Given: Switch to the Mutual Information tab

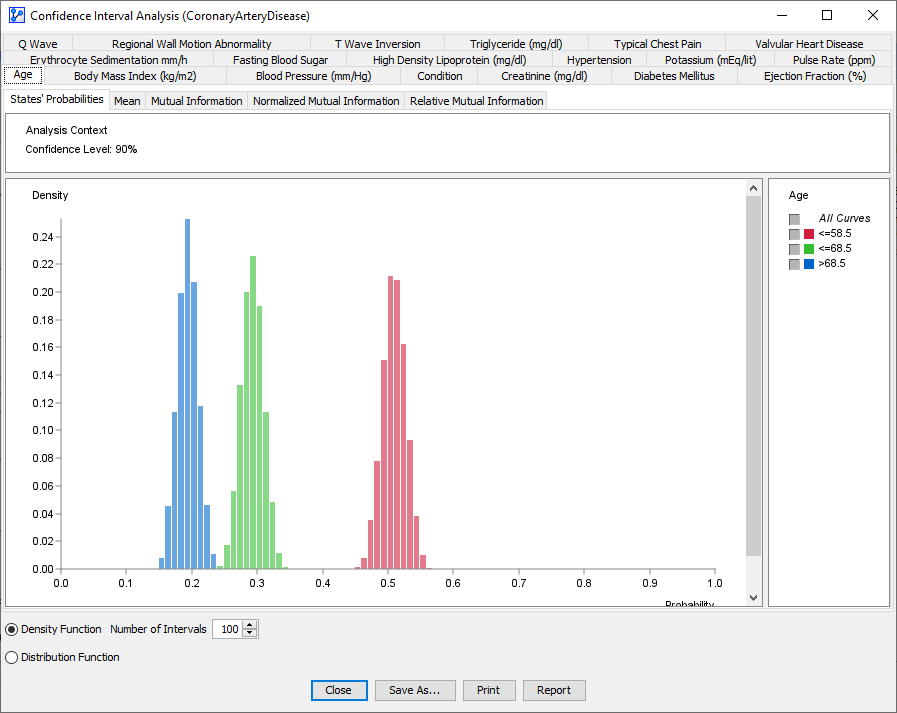Looking at the screenshot, I should tap(196, 101).
